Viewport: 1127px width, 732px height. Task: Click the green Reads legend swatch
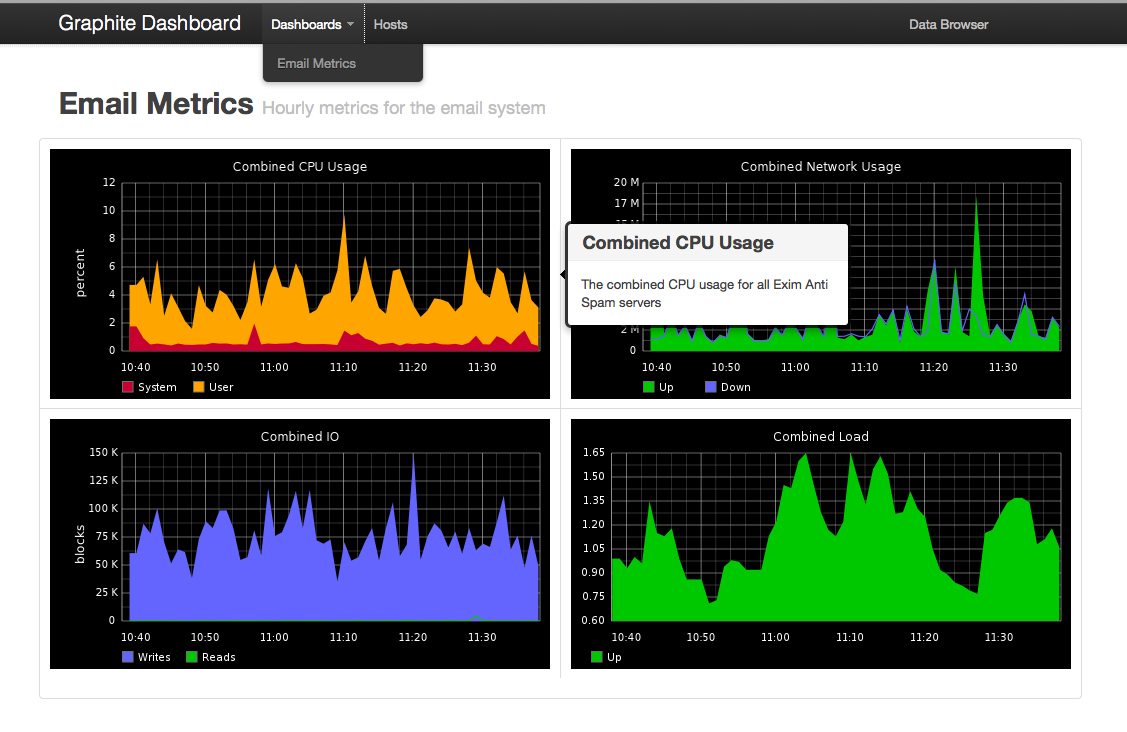tap(192, 656)
